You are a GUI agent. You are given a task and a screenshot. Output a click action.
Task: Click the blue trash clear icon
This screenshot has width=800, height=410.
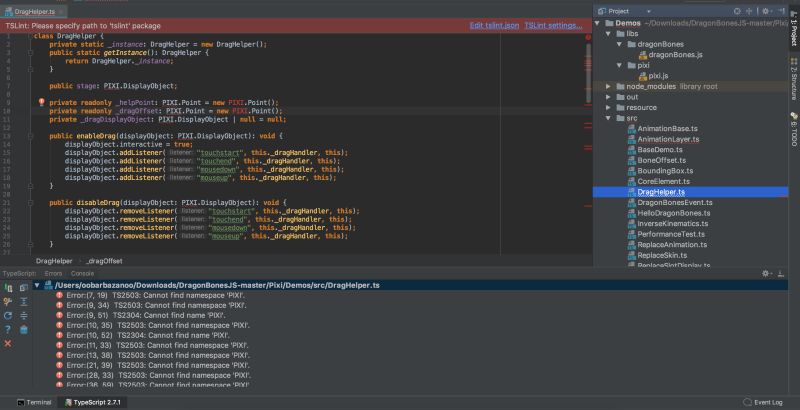[x=23, y=329]
